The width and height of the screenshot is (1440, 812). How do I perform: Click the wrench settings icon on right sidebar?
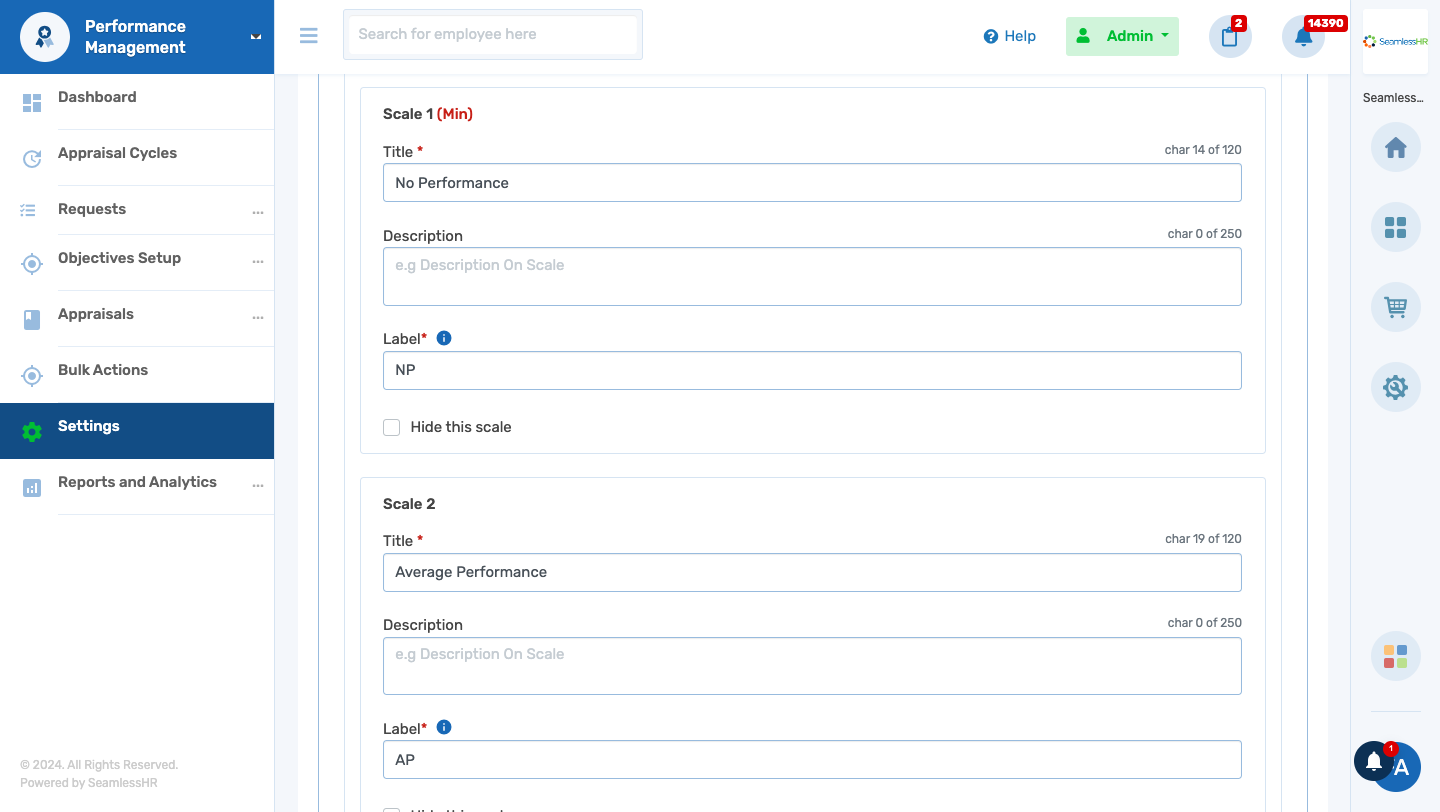tap(1395, 387)
